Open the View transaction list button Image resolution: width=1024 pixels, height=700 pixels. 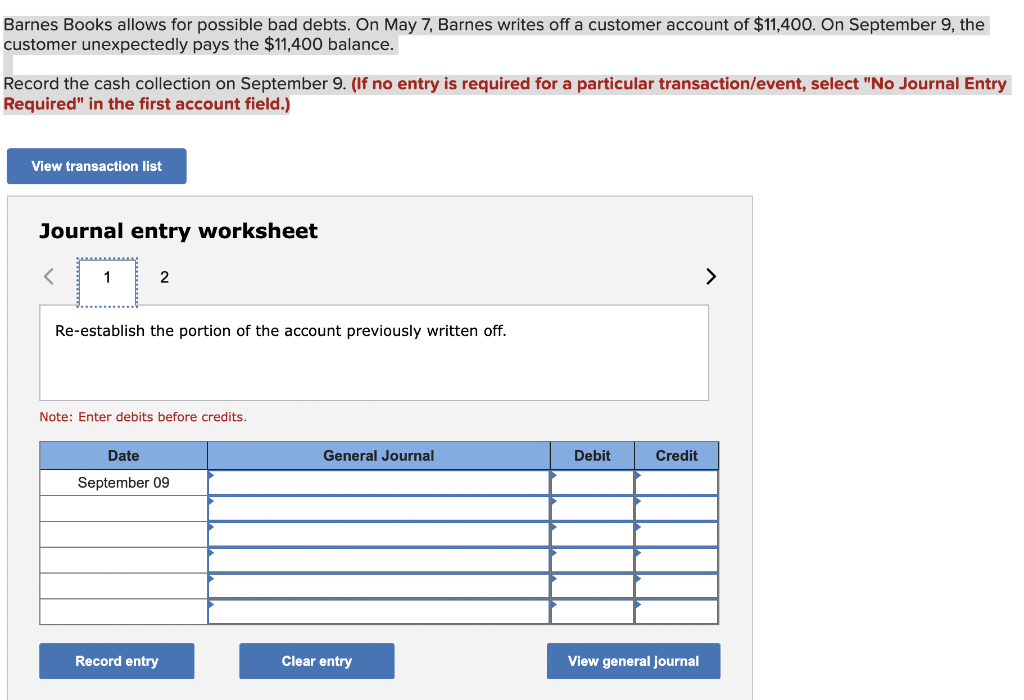[x=97, y=166]
